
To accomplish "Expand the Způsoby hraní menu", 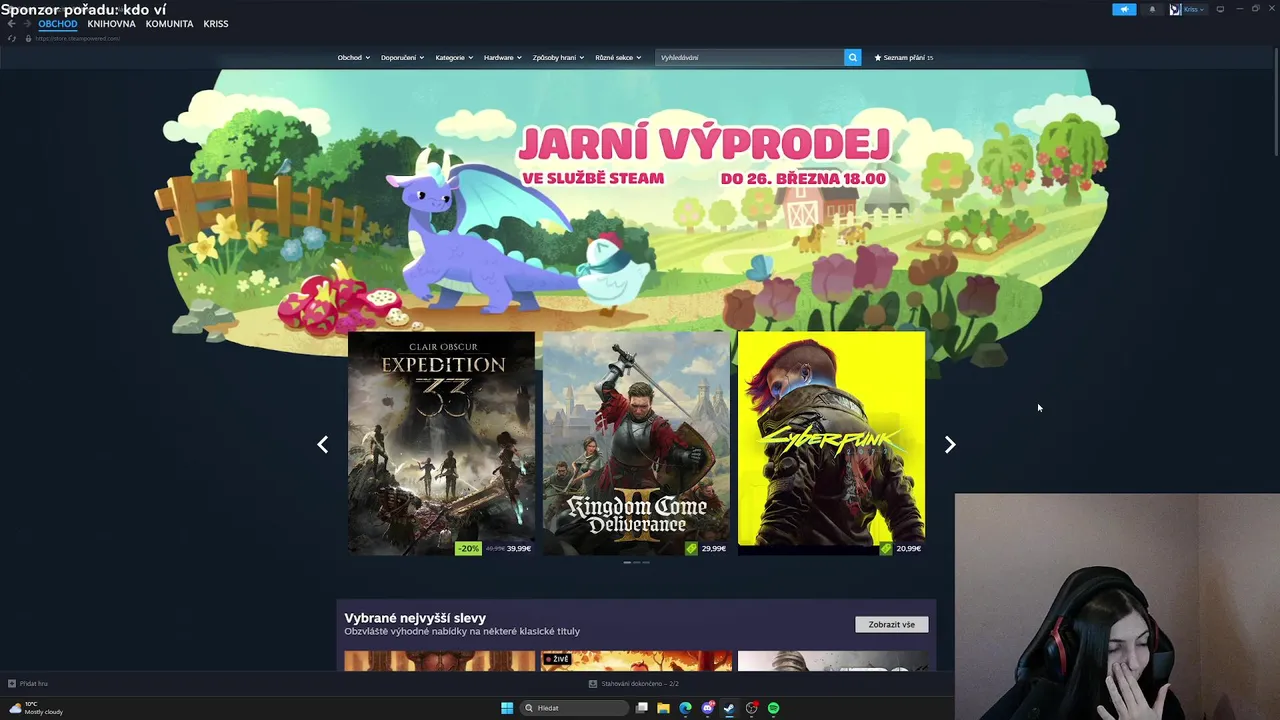I will click(558, 57).
